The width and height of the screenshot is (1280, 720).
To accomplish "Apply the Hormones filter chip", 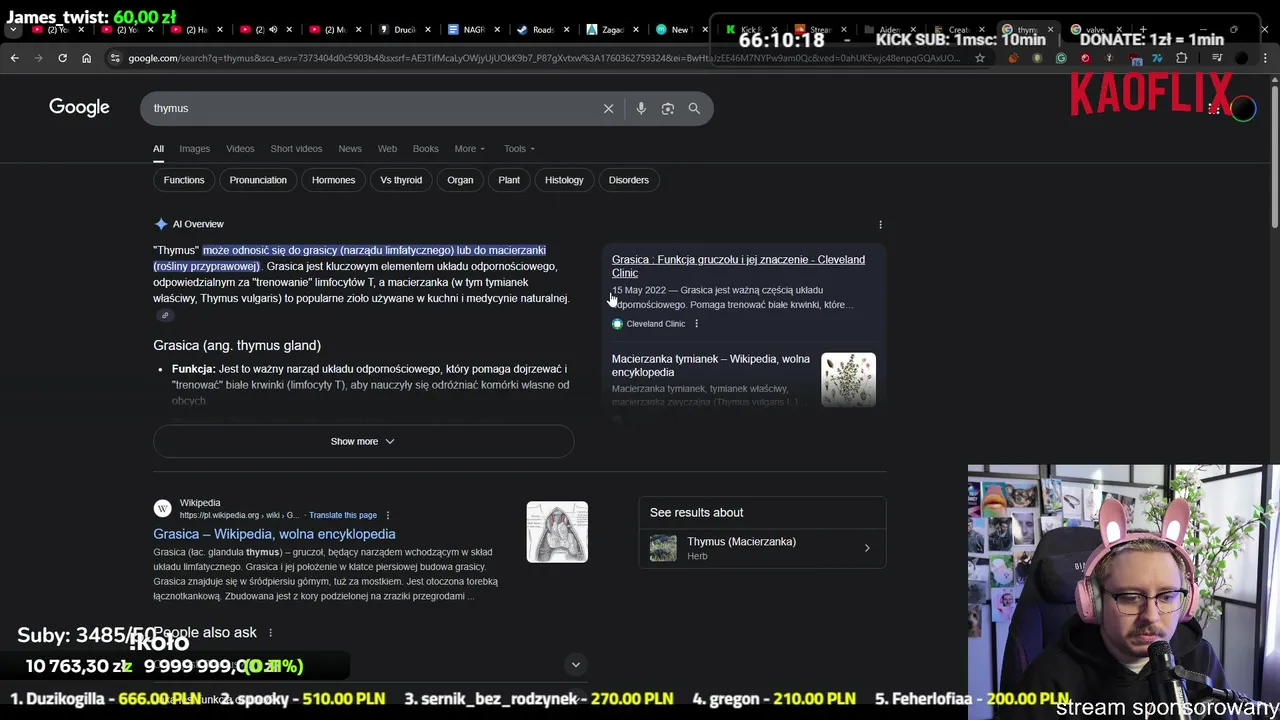I will 333,180.
